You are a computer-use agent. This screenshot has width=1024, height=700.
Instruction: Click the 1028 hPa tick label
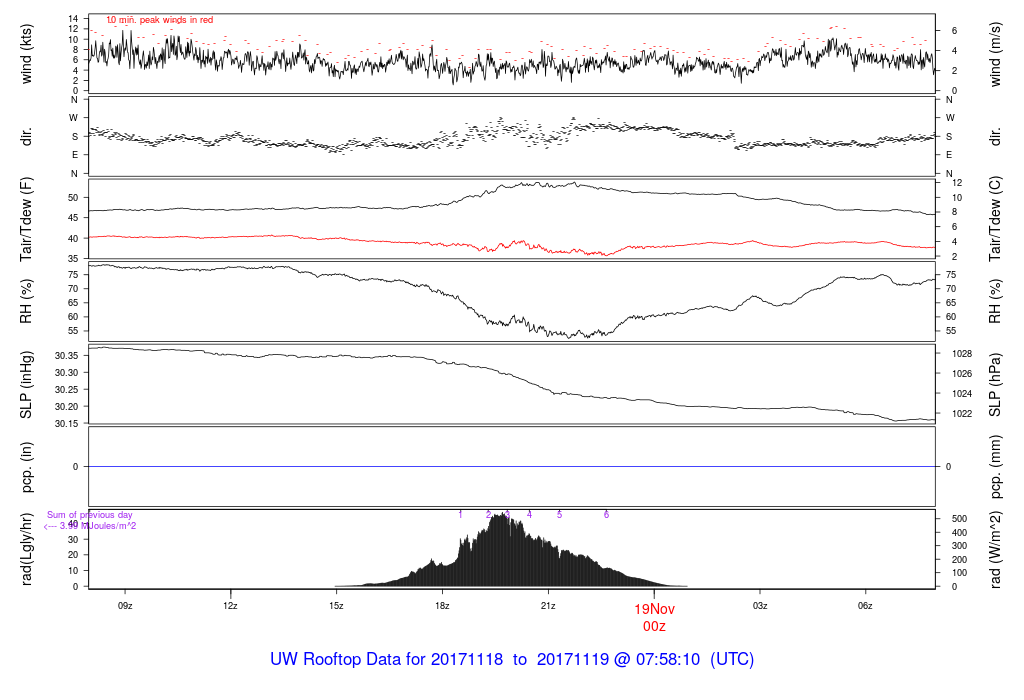tap(962, 354)
